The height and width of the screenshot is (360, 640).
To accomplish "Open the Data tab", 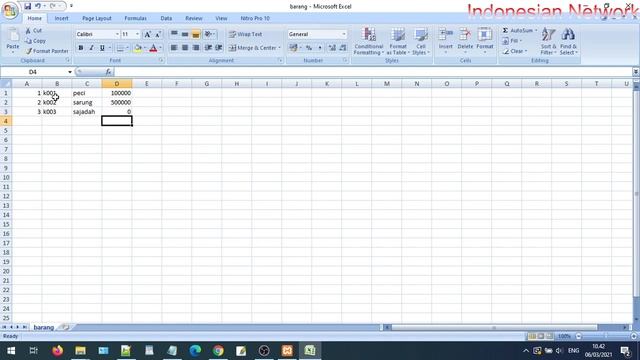I will point(166,18).
